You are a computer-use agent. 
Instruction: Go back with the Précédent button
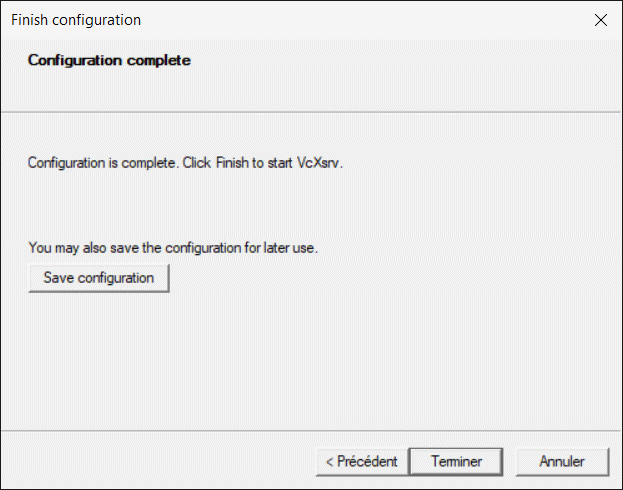(x=361, y=462)
